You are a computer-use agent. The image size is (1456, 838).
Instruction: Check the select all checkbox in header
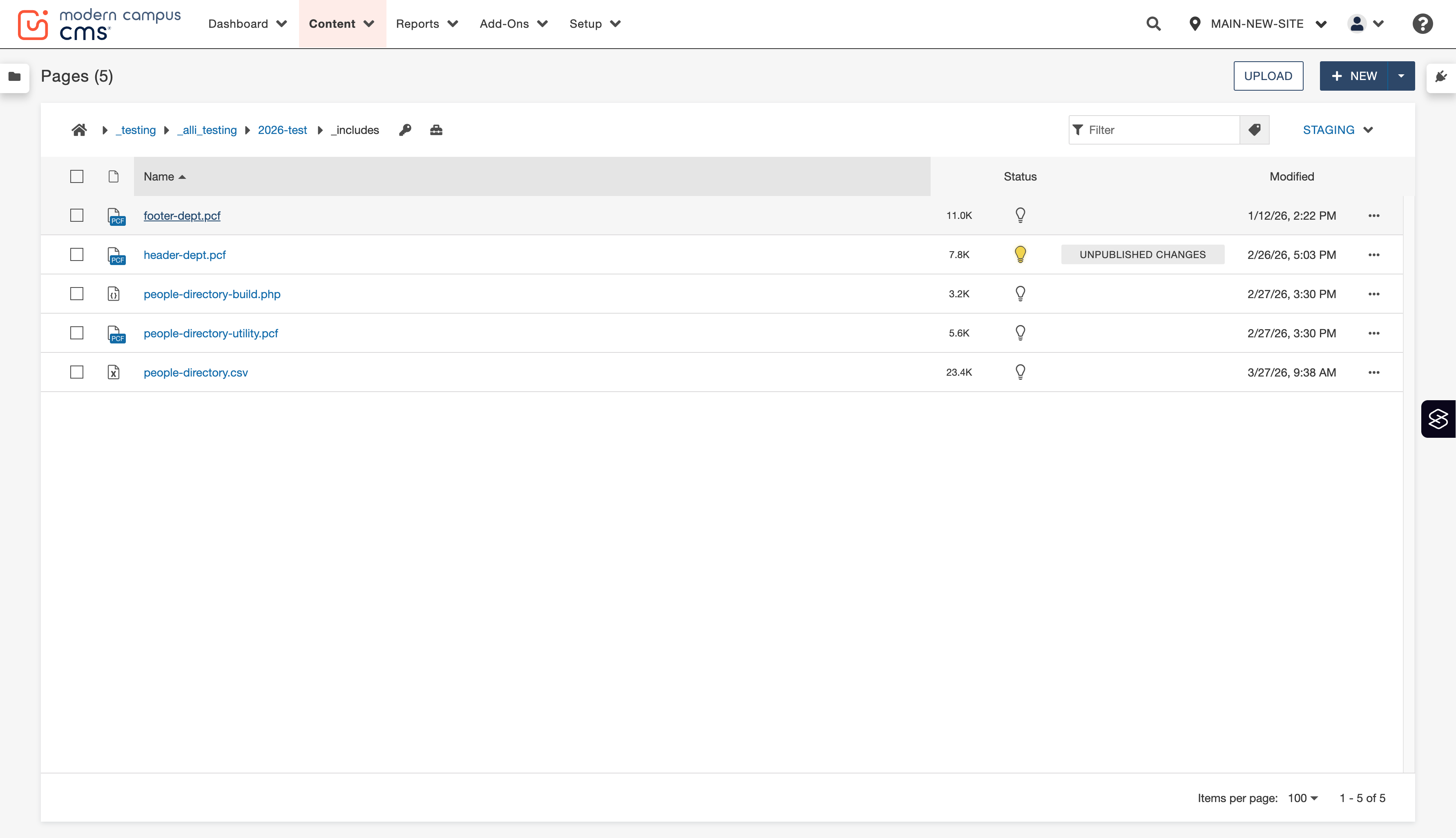76,176
